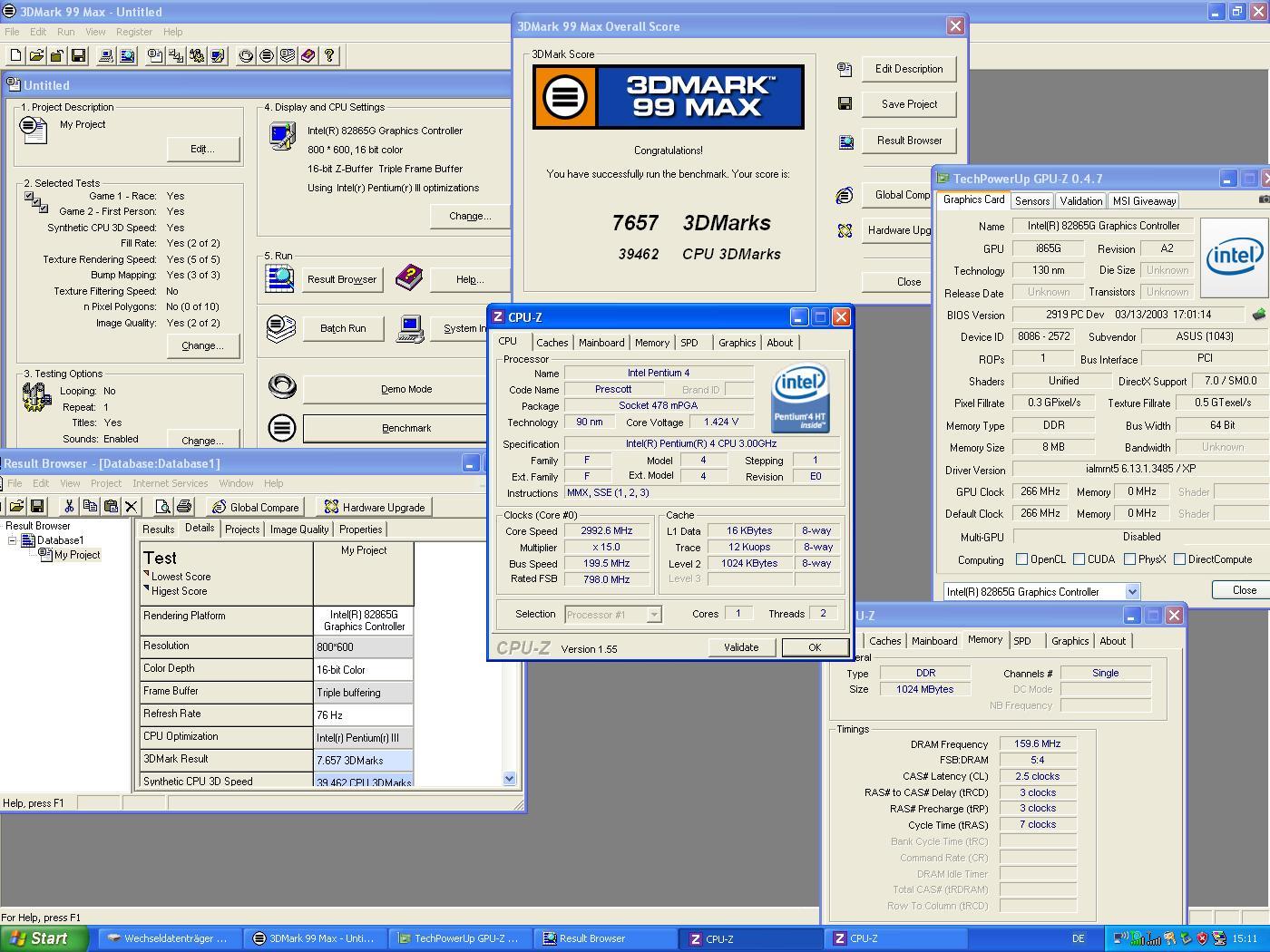Click the Copy icon in Result Browser toolbar
This screenshot has height=952, width=1270.
point(90,506)
